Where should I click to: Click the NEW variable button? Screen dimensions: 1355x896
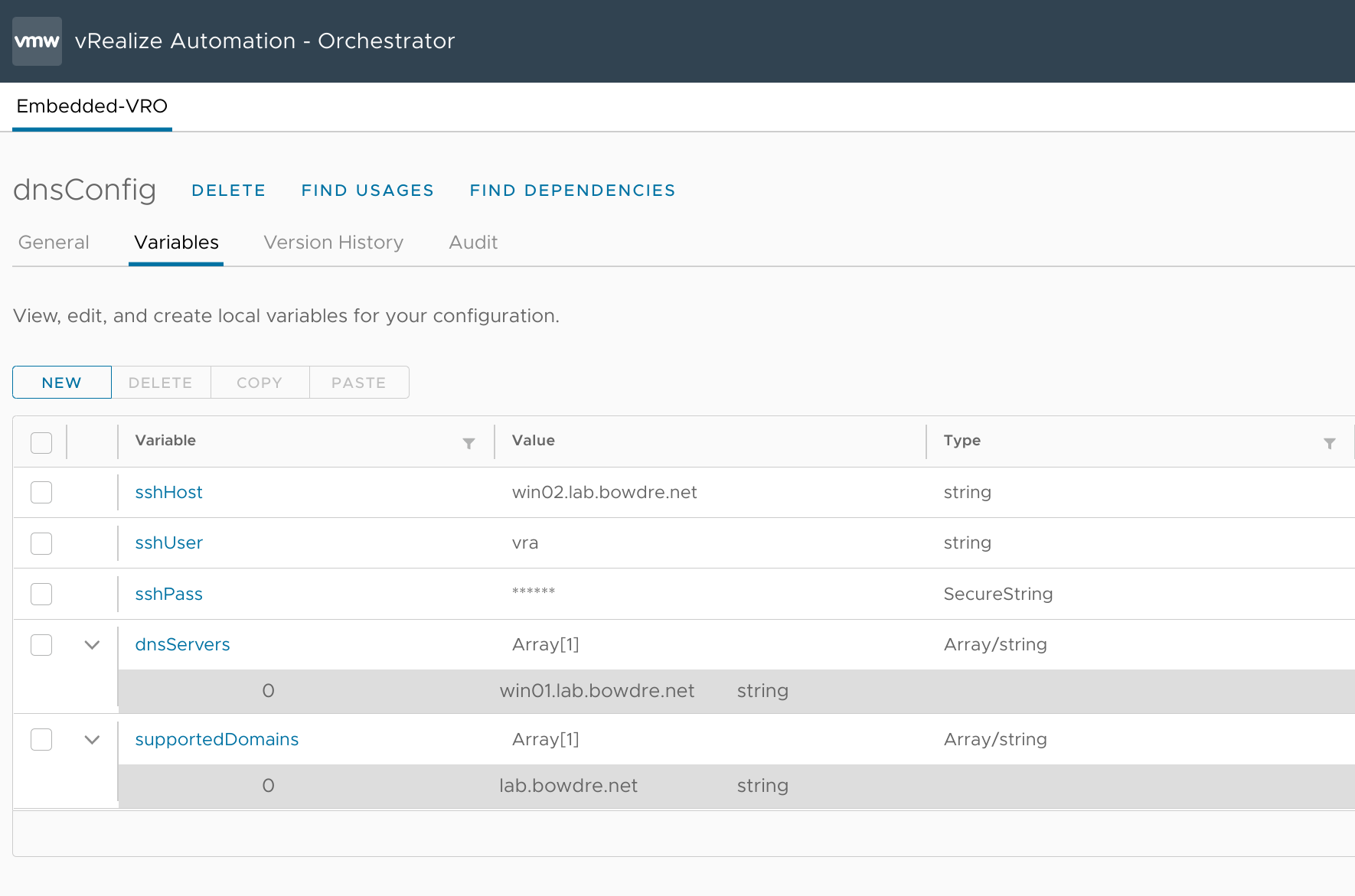pyautogui.click(x=62, y=383)
